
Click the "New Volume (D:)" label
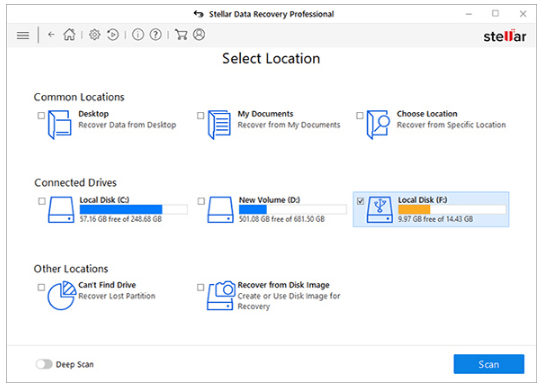pos(269,200)
